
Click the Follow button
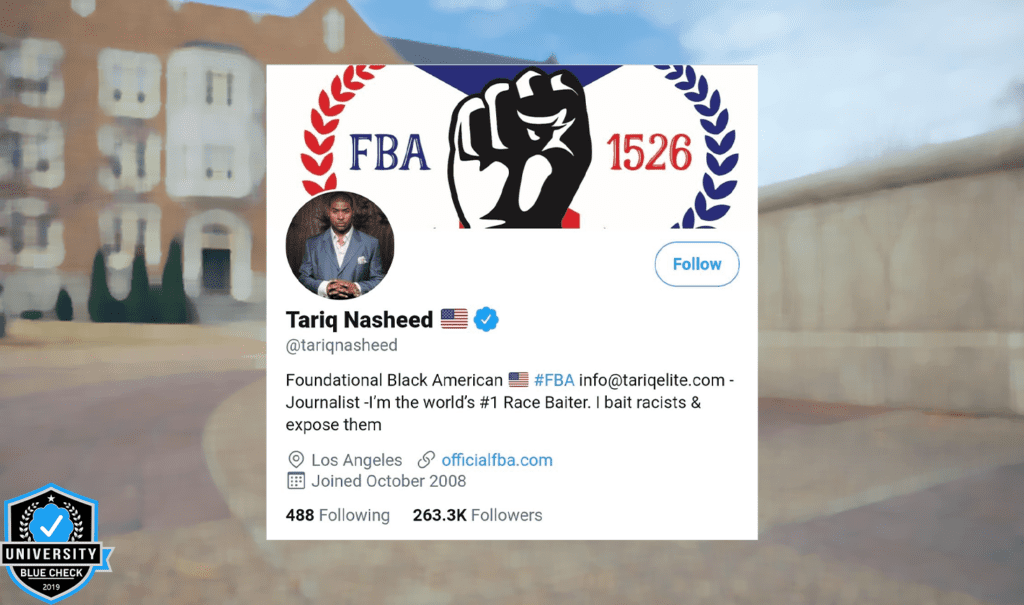pyautogui.click(x=697, y=264)
